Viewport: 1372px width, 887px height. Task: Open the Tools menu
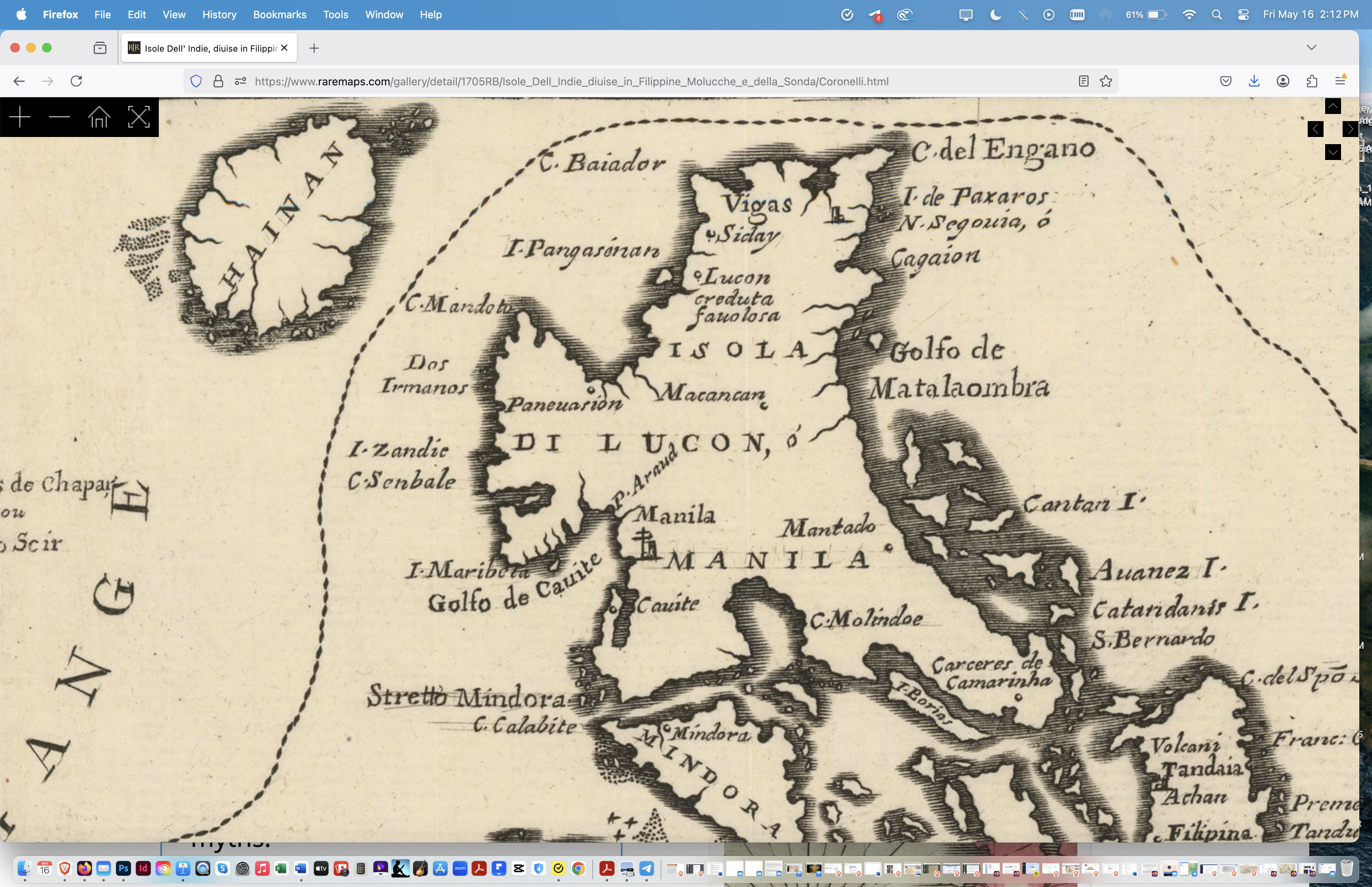coord(336,14)
